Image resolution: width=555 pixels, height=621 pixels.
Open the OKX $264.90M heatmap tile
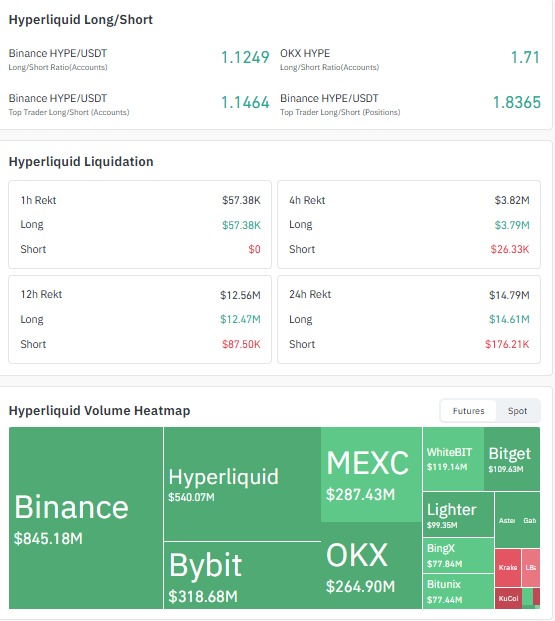coord(371,566)
